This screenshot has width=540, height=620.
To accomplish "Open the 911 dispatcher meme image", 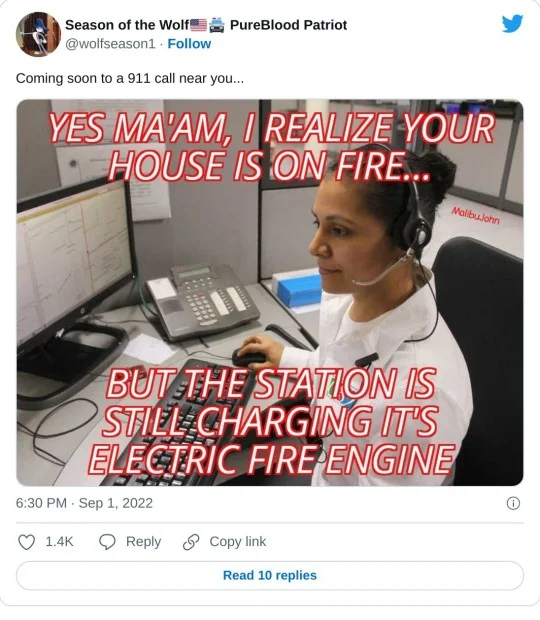I will click(270, 293).
